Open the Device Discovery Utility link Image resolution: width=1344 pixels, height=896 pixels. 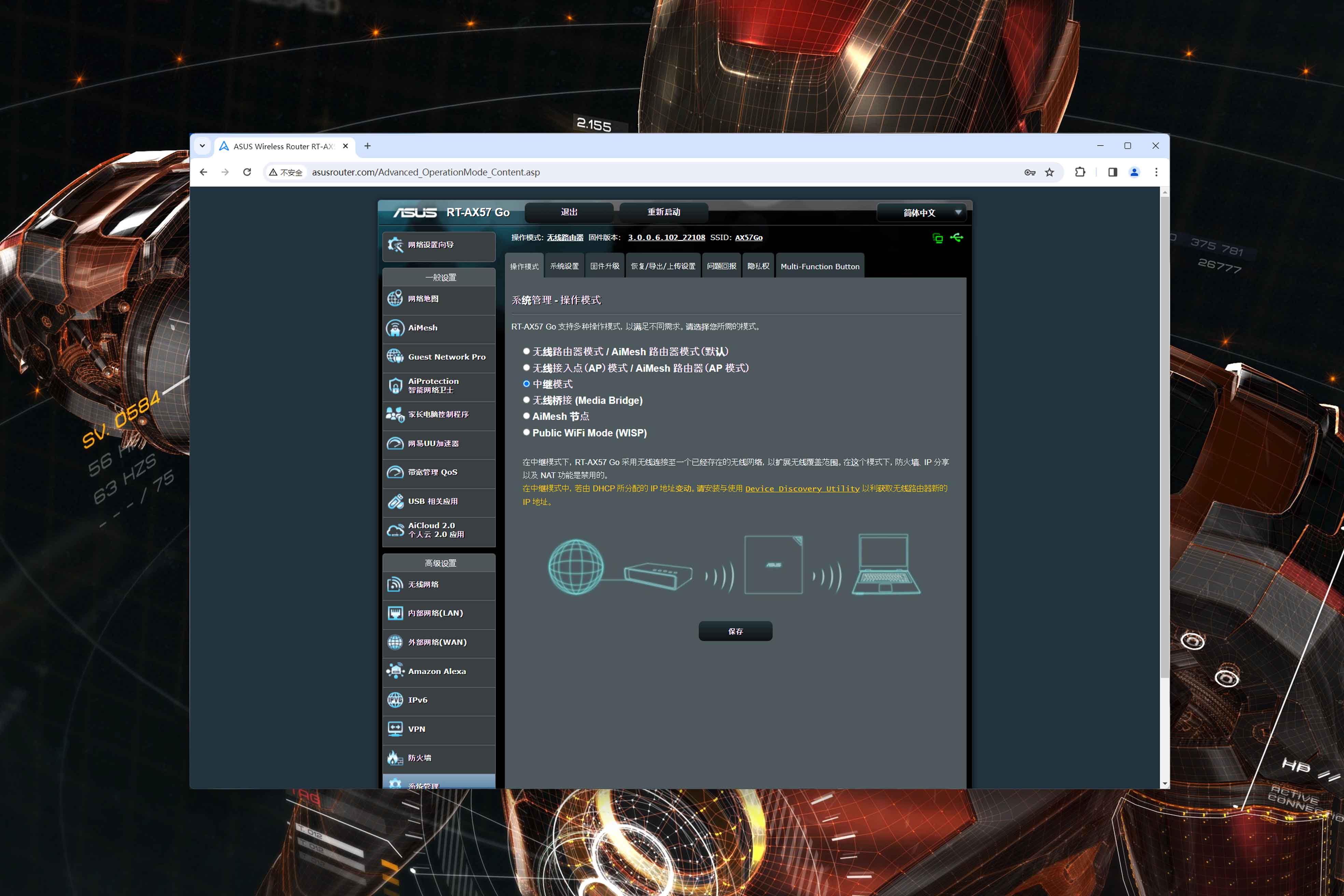tap(802, 489)
